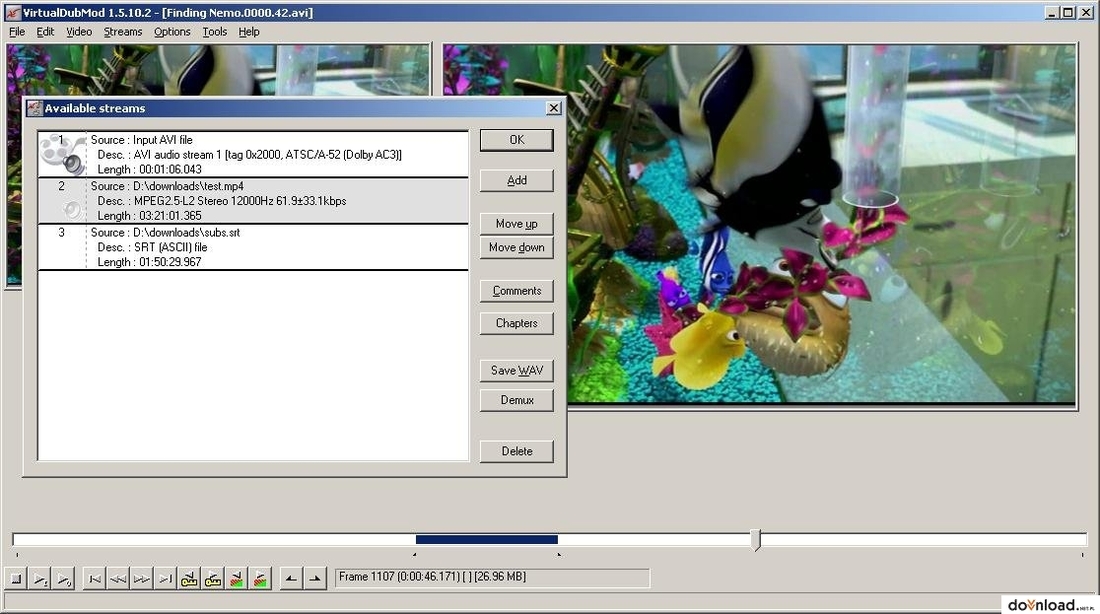The image size is (1100, 614).
Task: Set selection start mark-in
Action: (290, 579)
